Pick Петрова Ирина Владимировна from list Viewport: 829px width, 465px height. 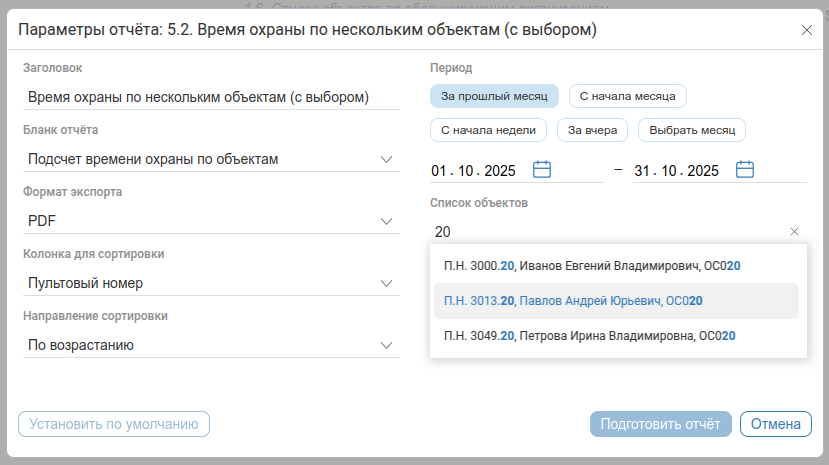point(590,336)
